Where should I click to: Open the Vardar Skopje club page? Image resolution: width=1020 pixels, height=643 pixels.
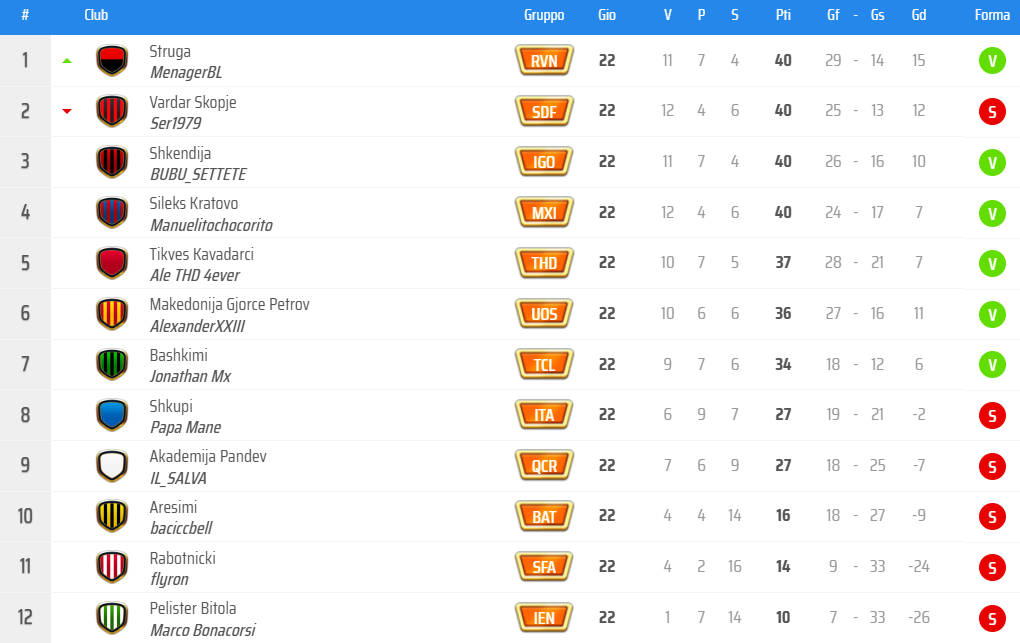click(192, 102)
